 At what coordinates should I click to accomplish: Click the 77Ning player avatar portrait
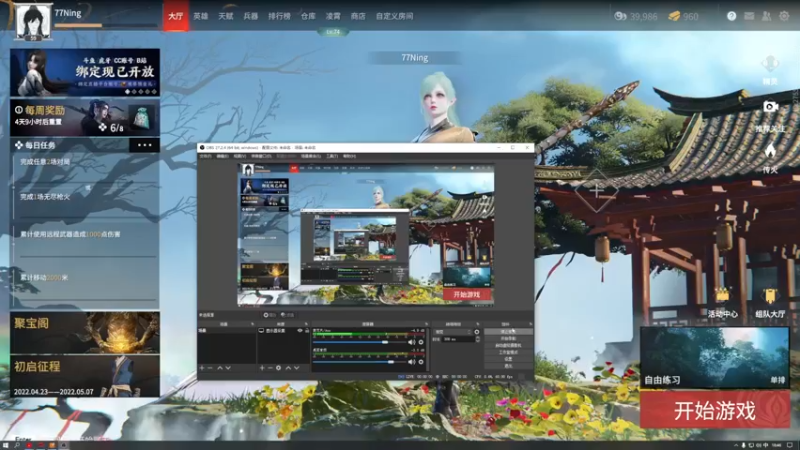coord(33,22)
